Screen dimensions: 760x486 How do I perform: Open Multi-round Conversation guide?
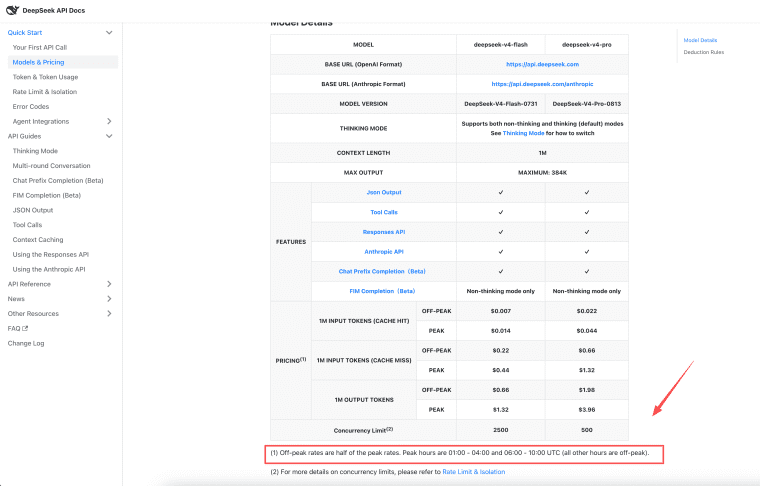(x=51, y=166)
